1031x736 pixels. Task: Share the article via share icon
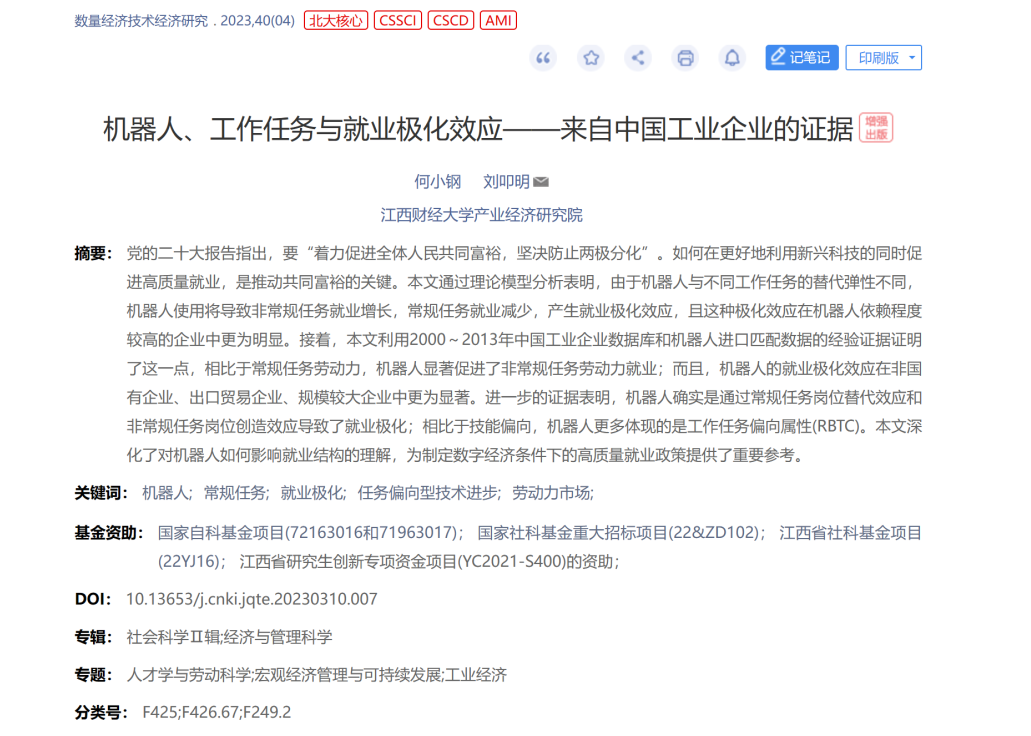point(638,58)
